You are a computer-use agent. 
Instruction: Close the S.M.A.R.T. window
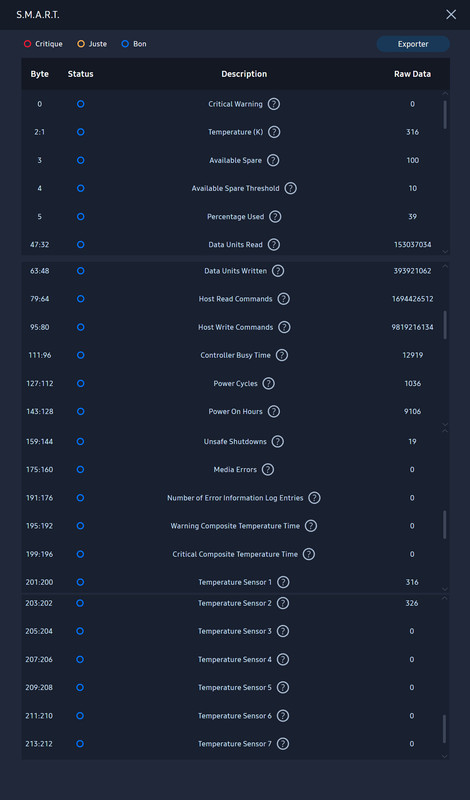point(451,15)
